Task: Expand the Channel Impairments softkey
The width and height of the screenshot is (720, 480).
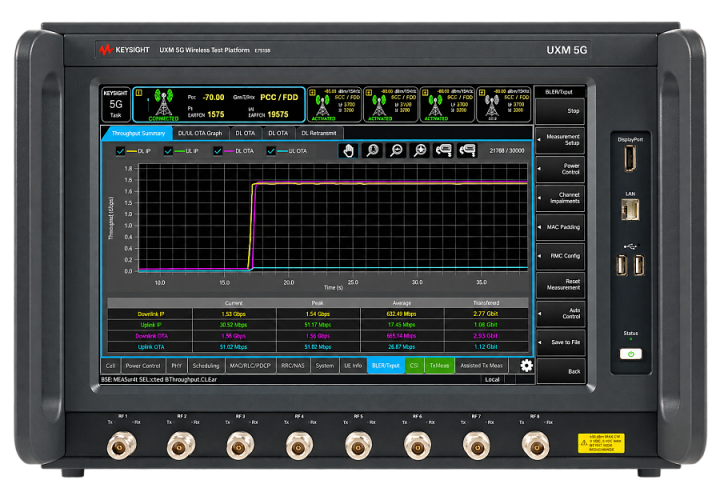Action: pos(560,198)
